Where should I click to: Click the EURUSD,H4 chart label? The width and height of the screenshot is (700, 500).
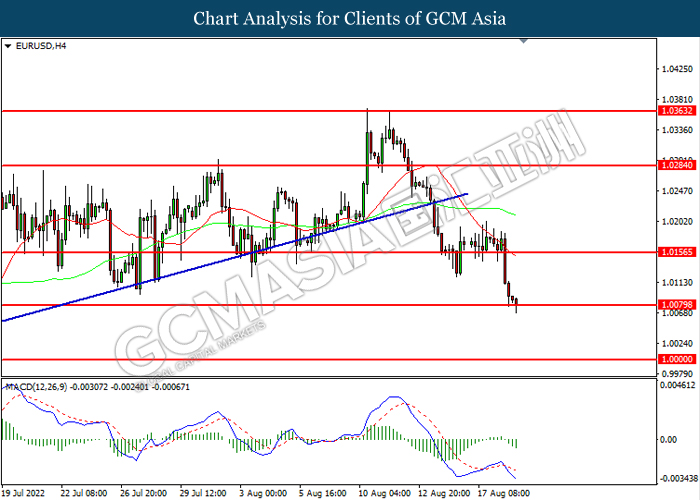[x=41, y=46]
